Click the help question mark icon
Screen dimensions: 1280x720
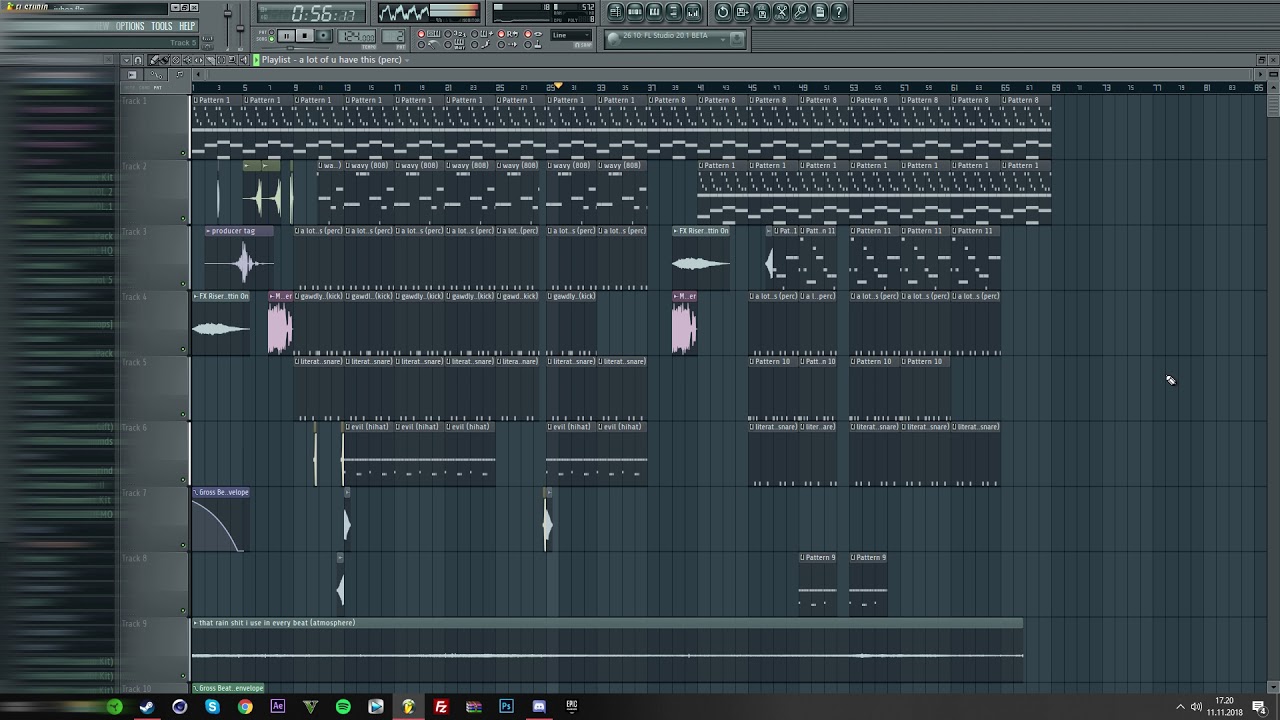(839, 12)
